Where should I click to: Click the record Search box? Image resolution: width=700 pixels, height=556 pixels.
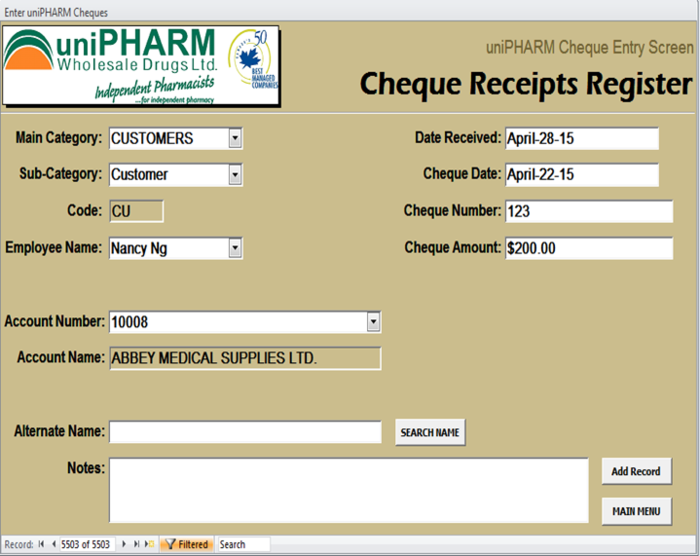(x=244, y=544)
